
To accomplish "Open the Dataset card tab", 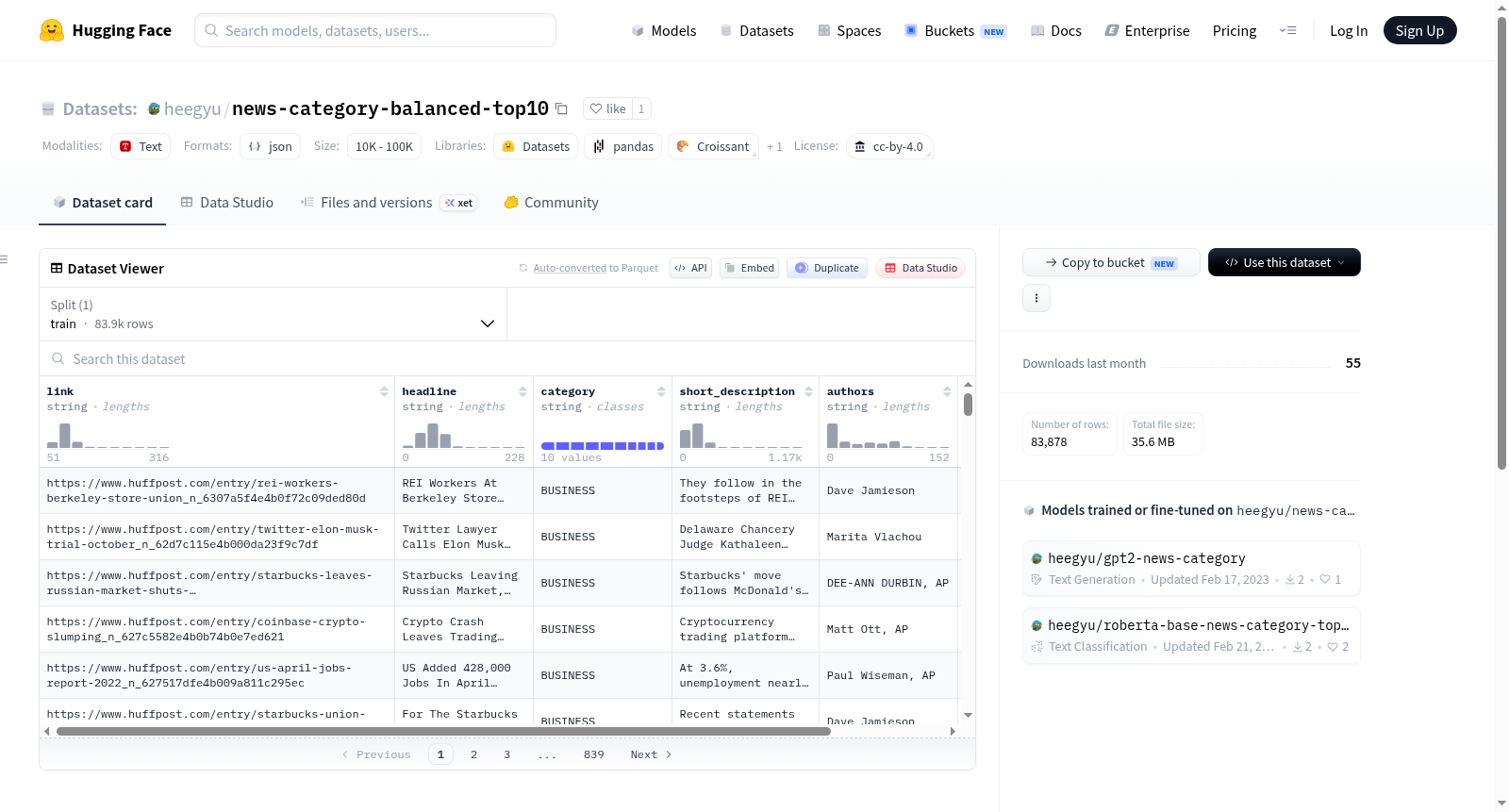I will point(102,203).
